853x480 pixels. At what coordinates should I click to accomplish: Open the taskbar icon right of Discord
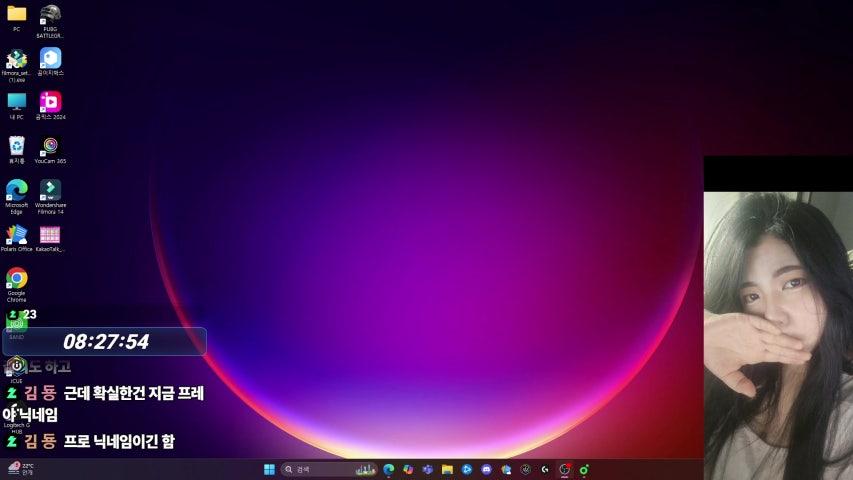point(506,469)
